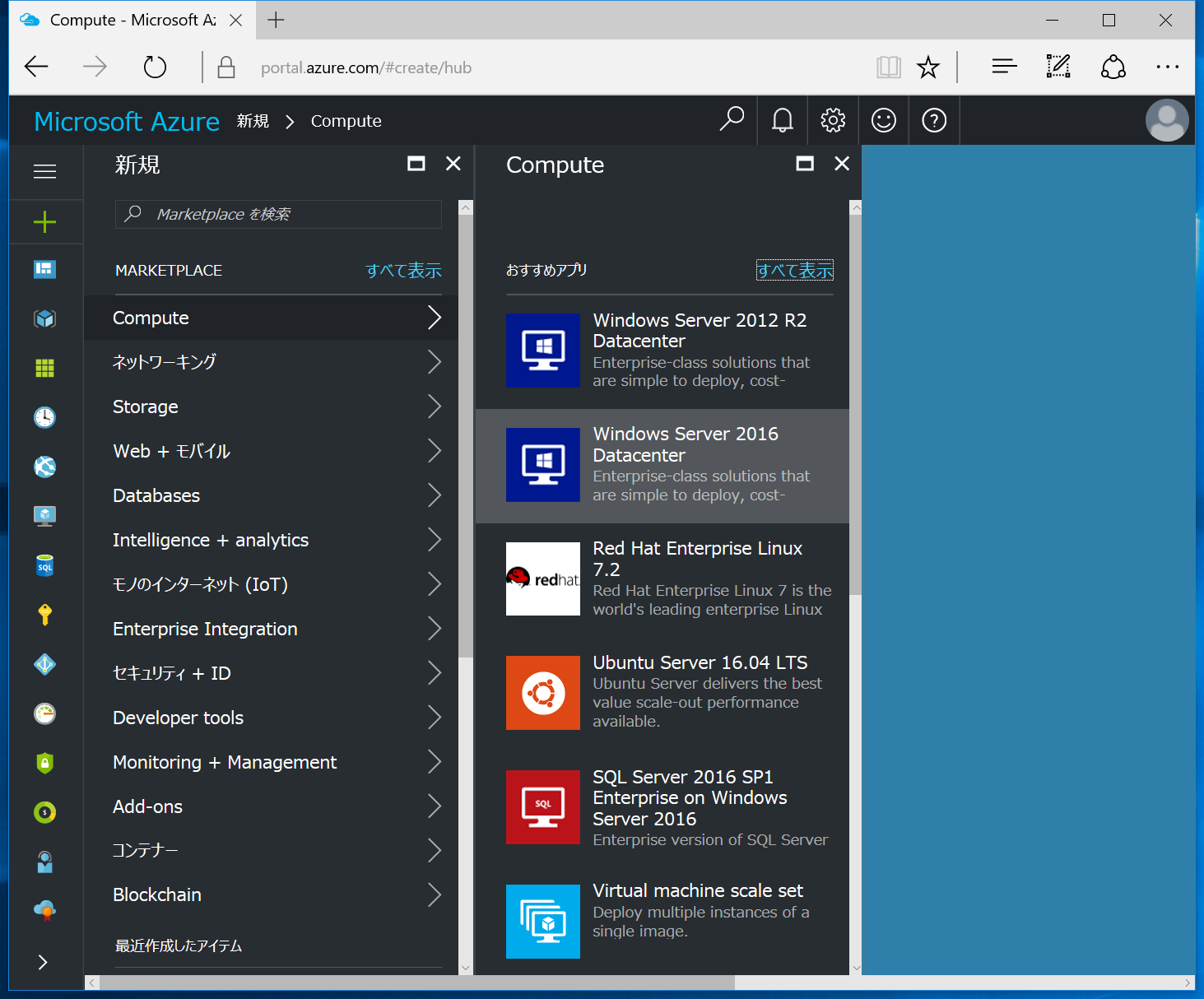Open SQL databases icon in sidebar
Viewport: 1204px width, 999px height.
(x=44, y=565)
